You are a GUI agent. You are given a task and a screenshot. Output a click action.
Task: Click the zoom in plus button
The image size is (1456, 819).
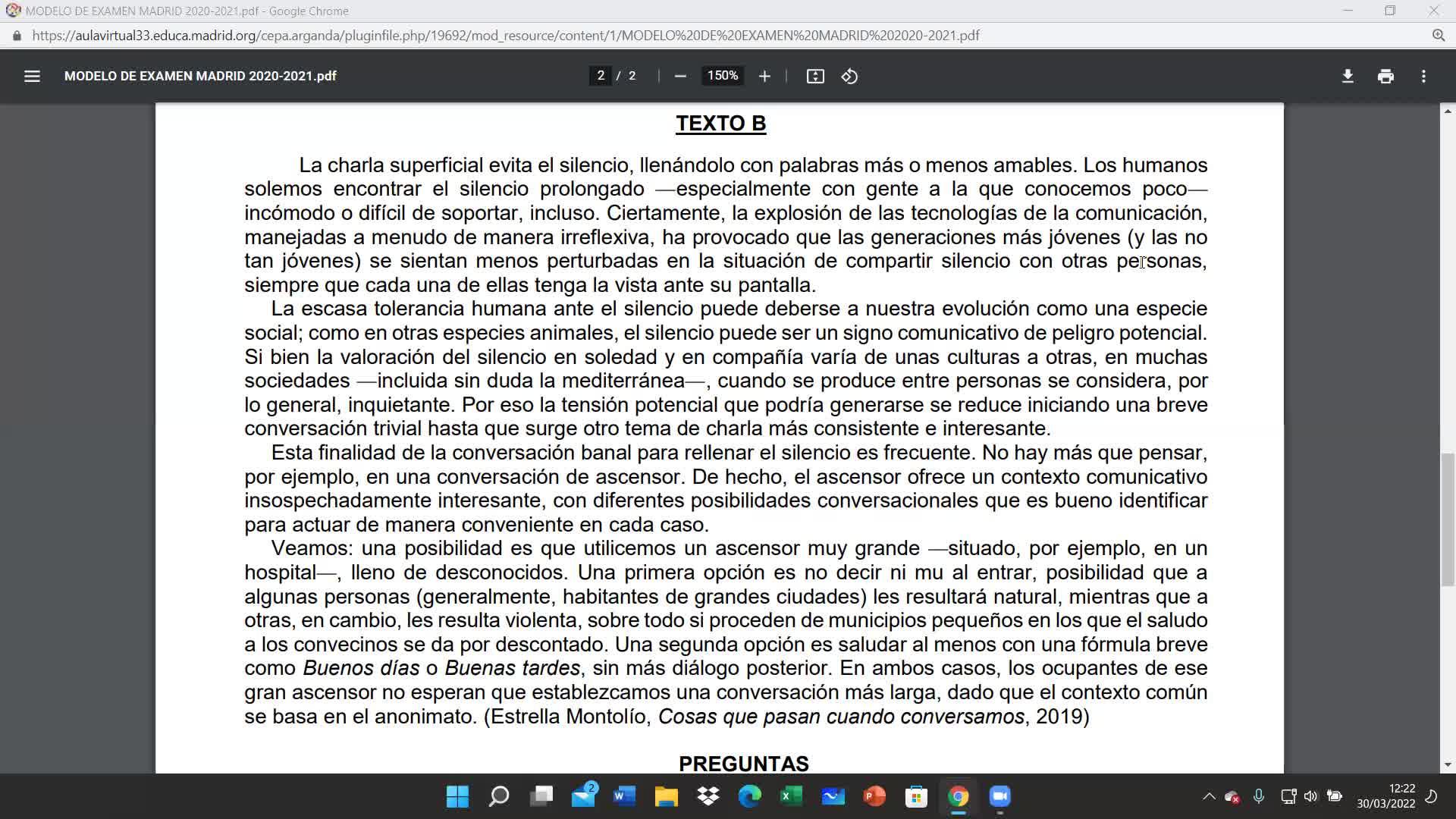tap(764, 76)
